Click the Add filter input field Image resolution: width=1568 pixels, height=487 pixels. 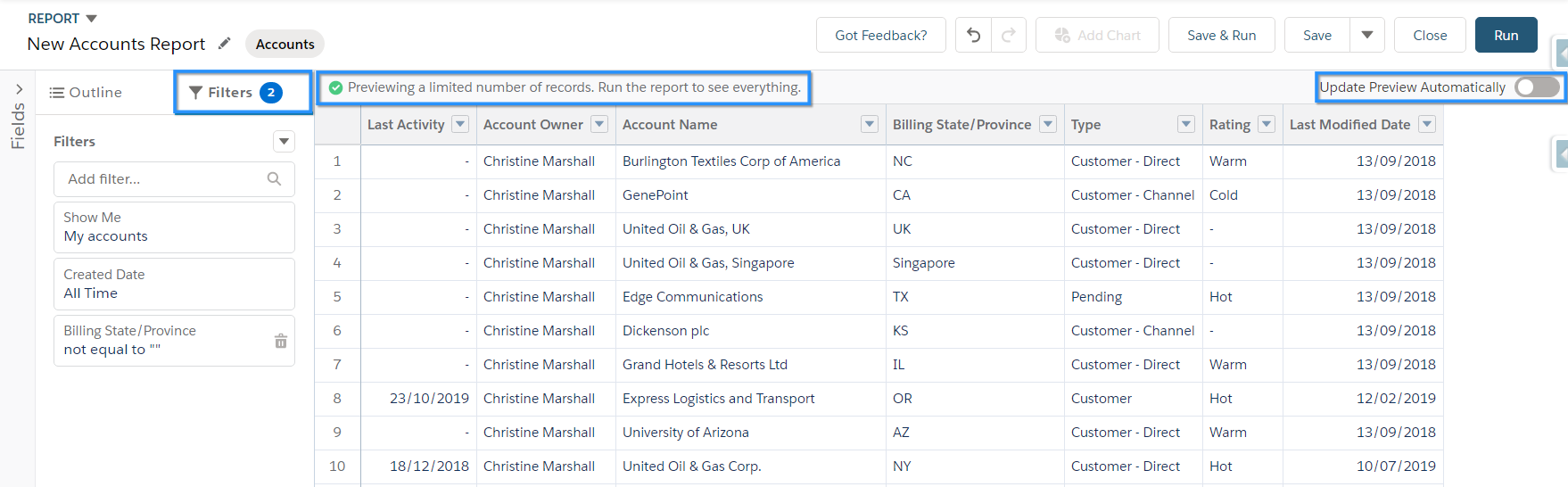[161, 179]
